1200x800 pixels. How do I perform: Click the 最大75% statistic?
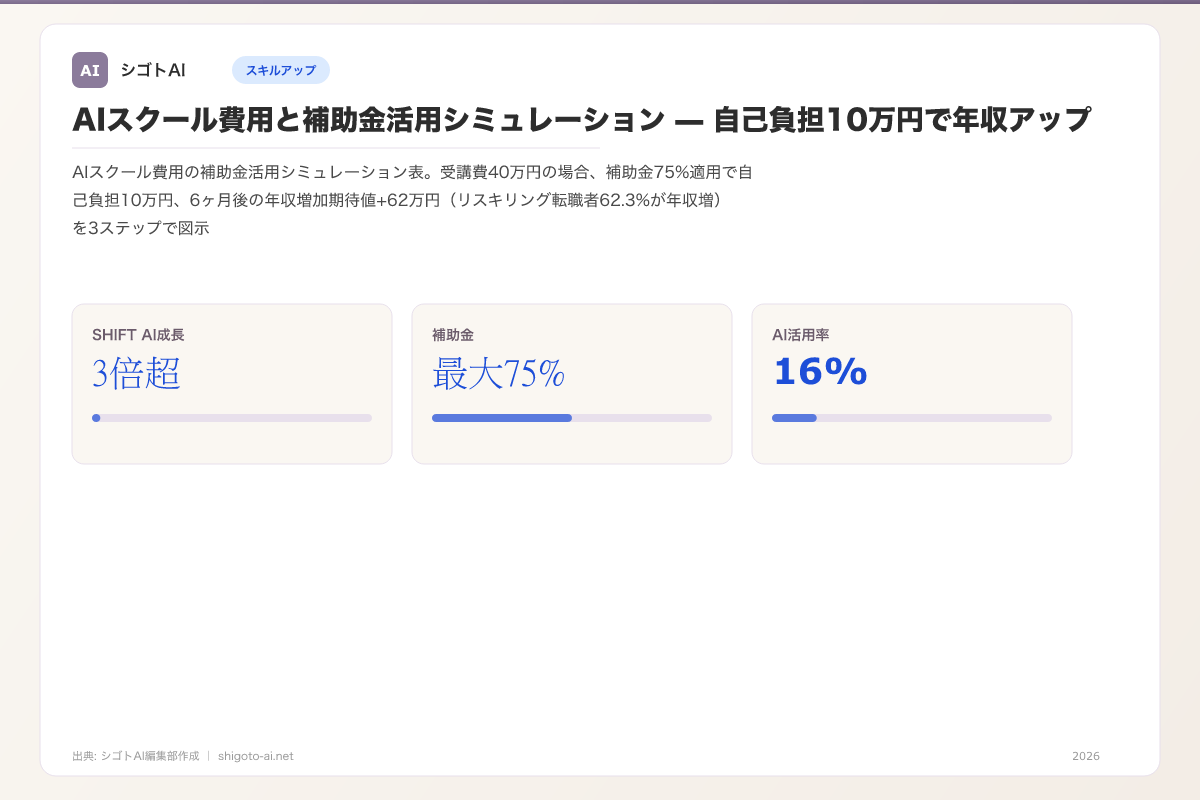tap(497, 374)
